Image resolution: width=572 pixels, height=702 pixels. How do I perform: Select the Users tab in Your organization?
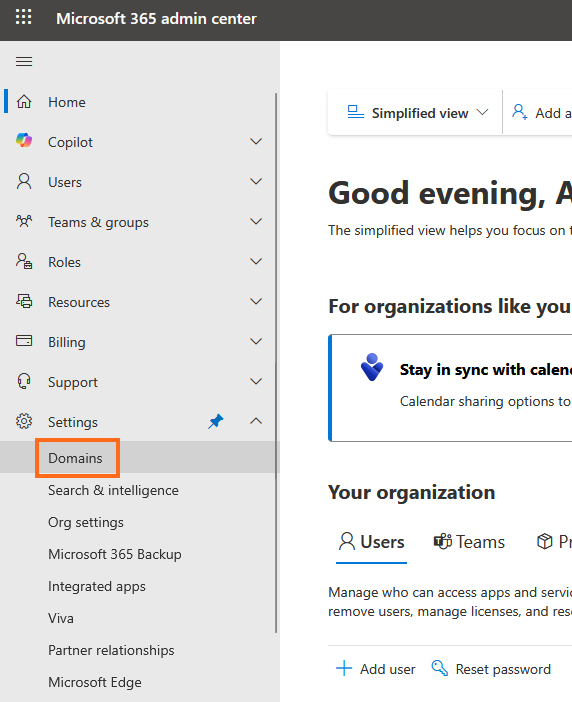click(x=371, y=542)
